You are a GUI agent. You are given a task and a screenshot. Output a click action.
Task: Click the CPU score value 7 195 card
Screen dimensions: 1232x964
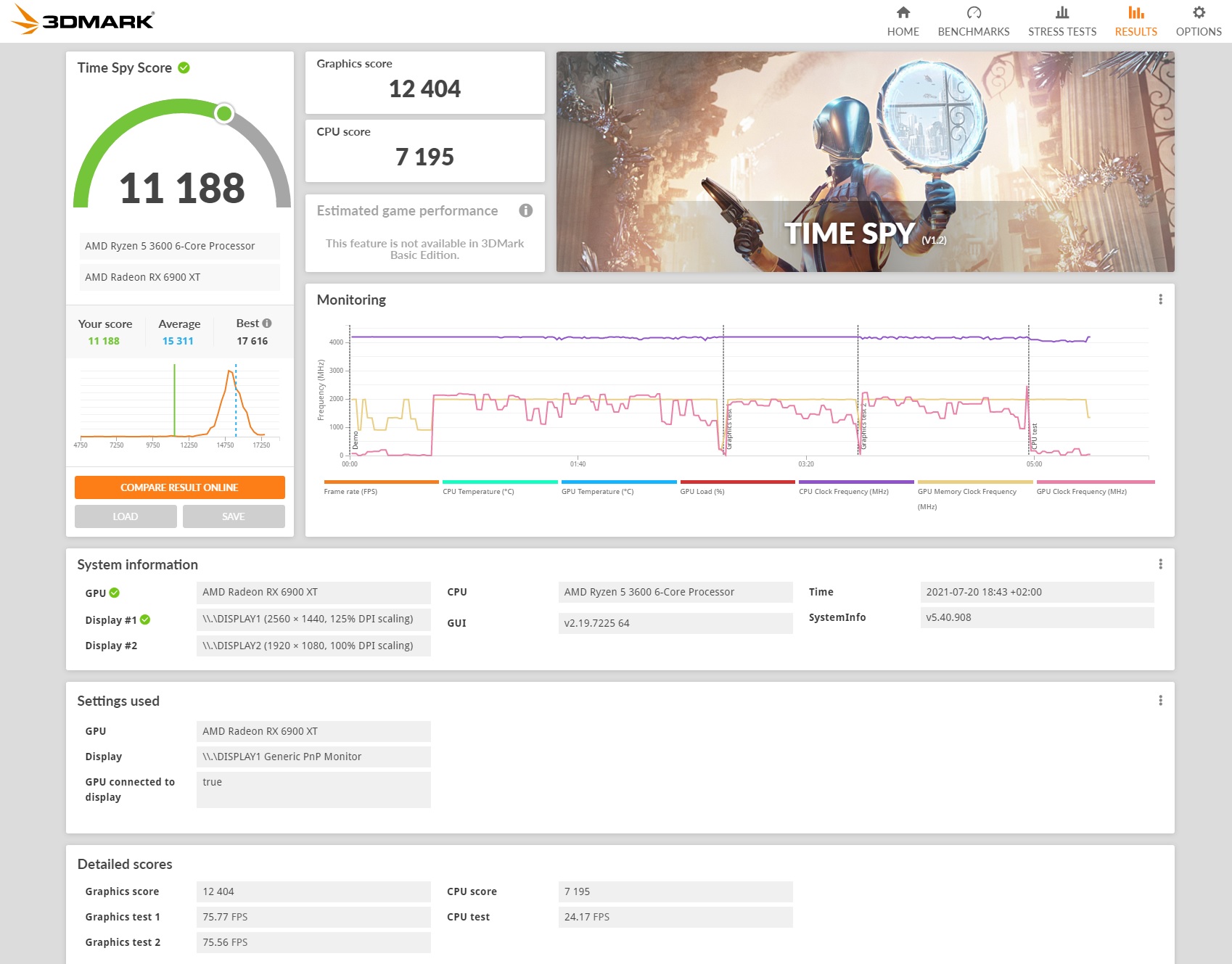pos(425,151)
